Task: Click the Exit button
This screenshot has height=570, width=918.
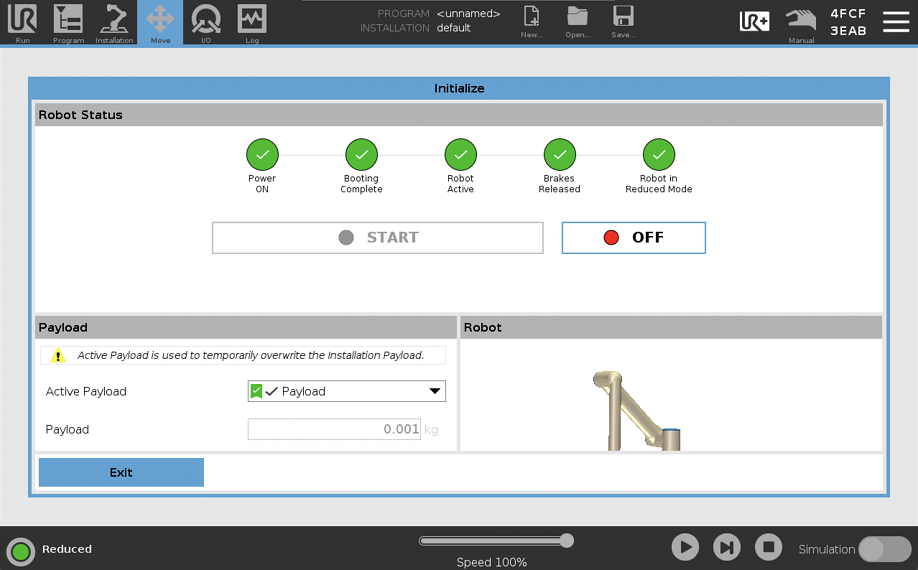Action: click(121, 473)
